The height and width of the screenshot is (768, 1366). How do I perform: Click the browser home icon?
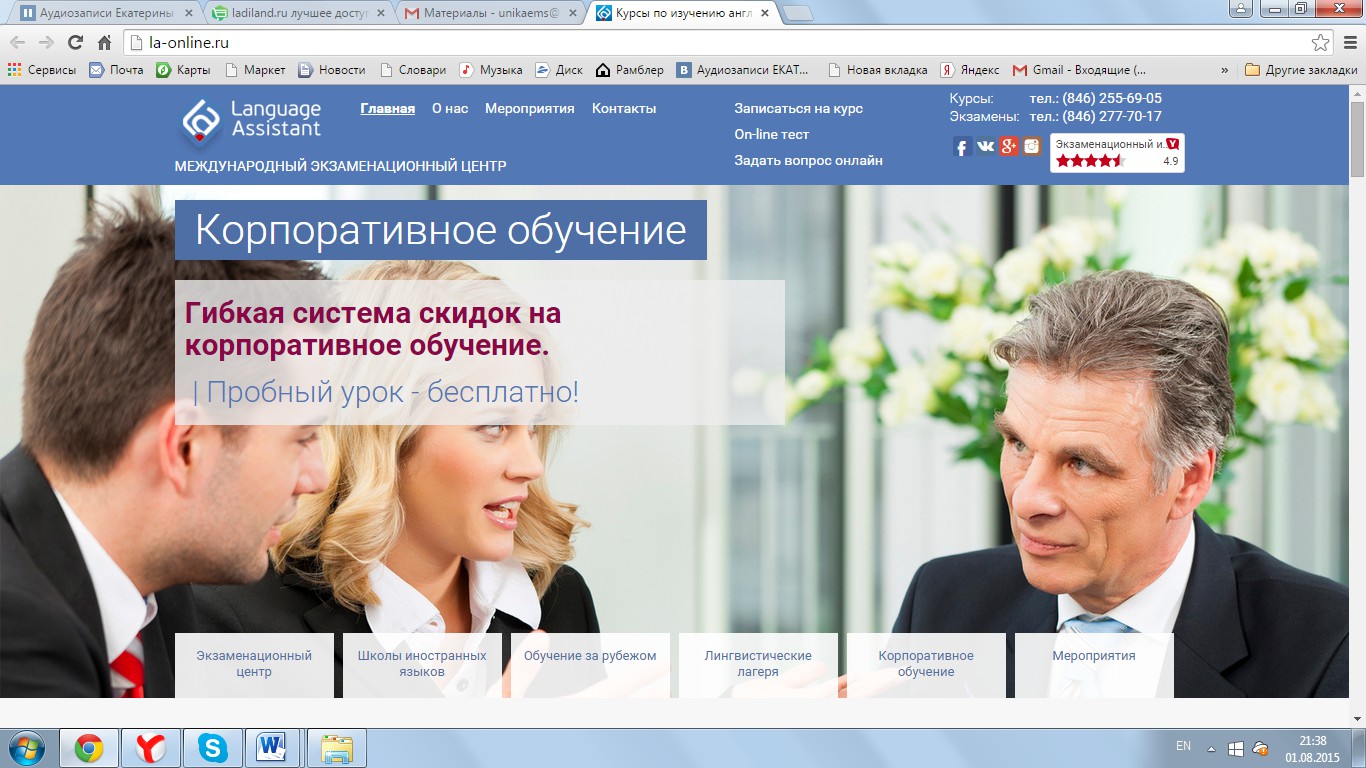click(x=104, y=42)
